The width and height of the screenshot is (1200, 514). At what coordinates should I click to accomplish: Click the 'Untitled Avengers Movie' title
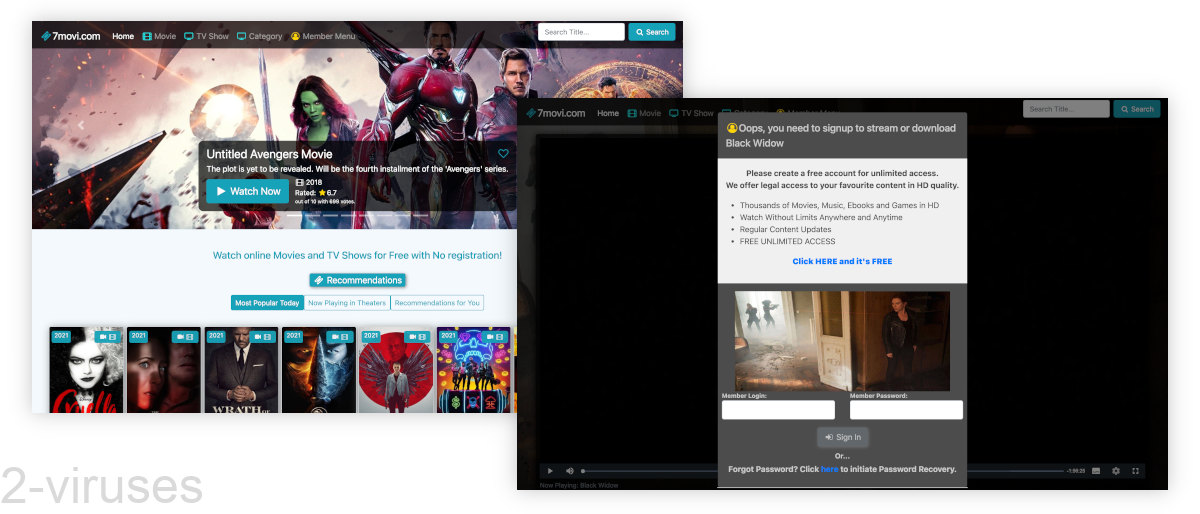[269, 155]
